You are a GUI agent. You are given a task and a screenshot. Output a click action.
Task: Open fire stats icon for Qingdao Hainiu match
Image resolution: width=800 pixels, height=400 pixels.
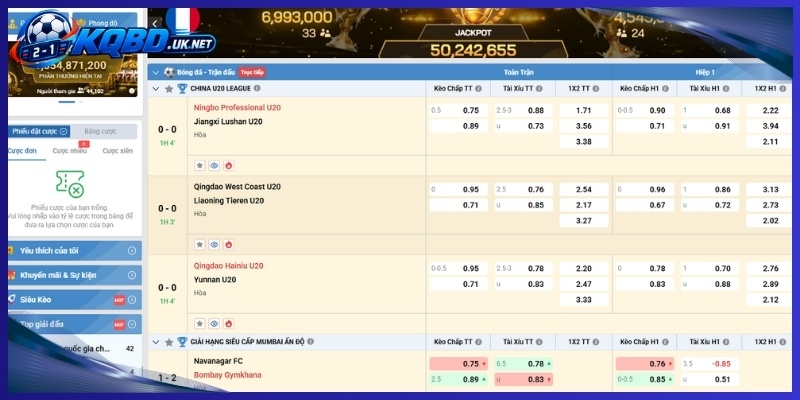(229, 323)
